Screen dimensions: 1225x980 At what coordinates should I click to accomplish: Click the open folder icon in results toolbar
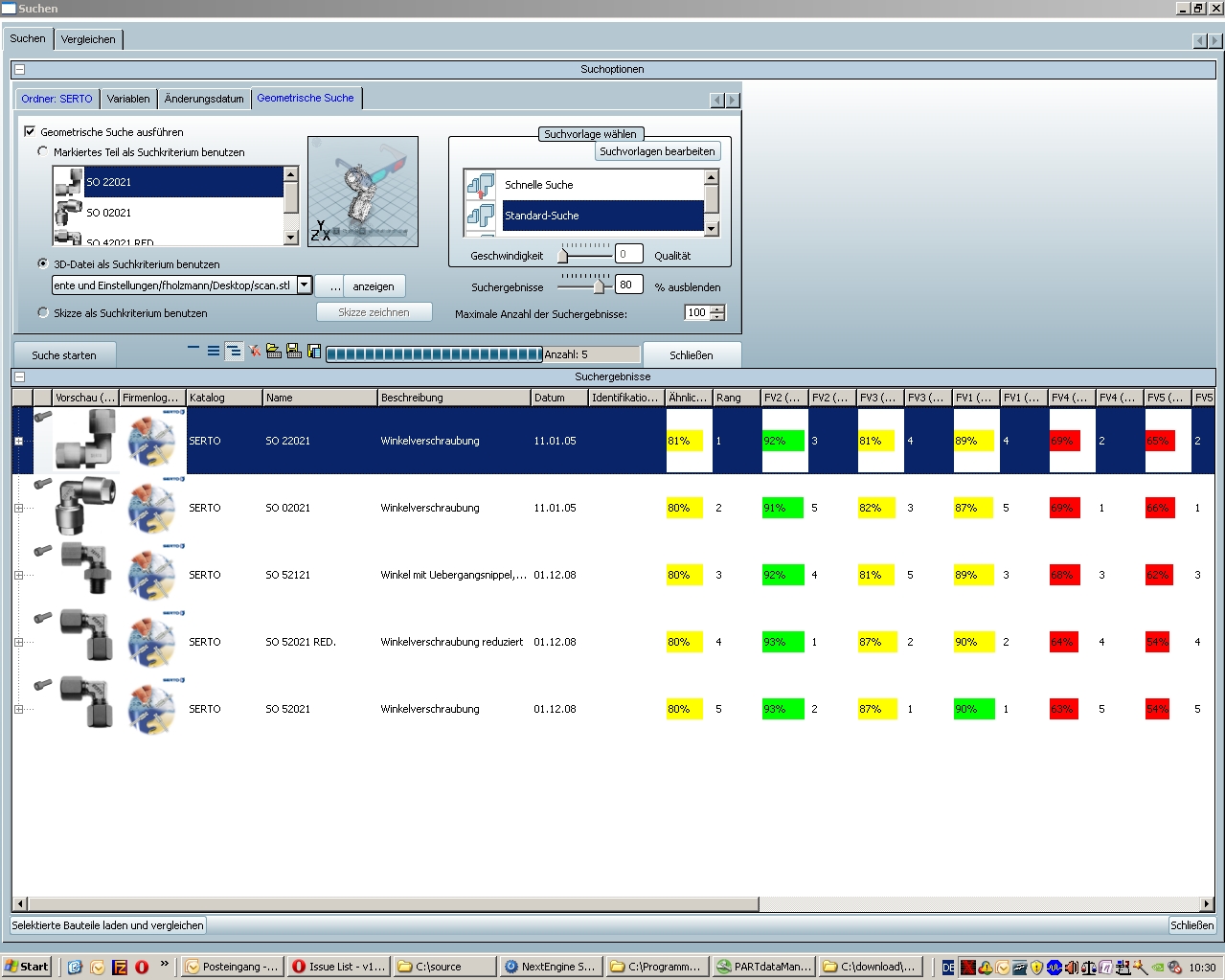coord(274,352)
